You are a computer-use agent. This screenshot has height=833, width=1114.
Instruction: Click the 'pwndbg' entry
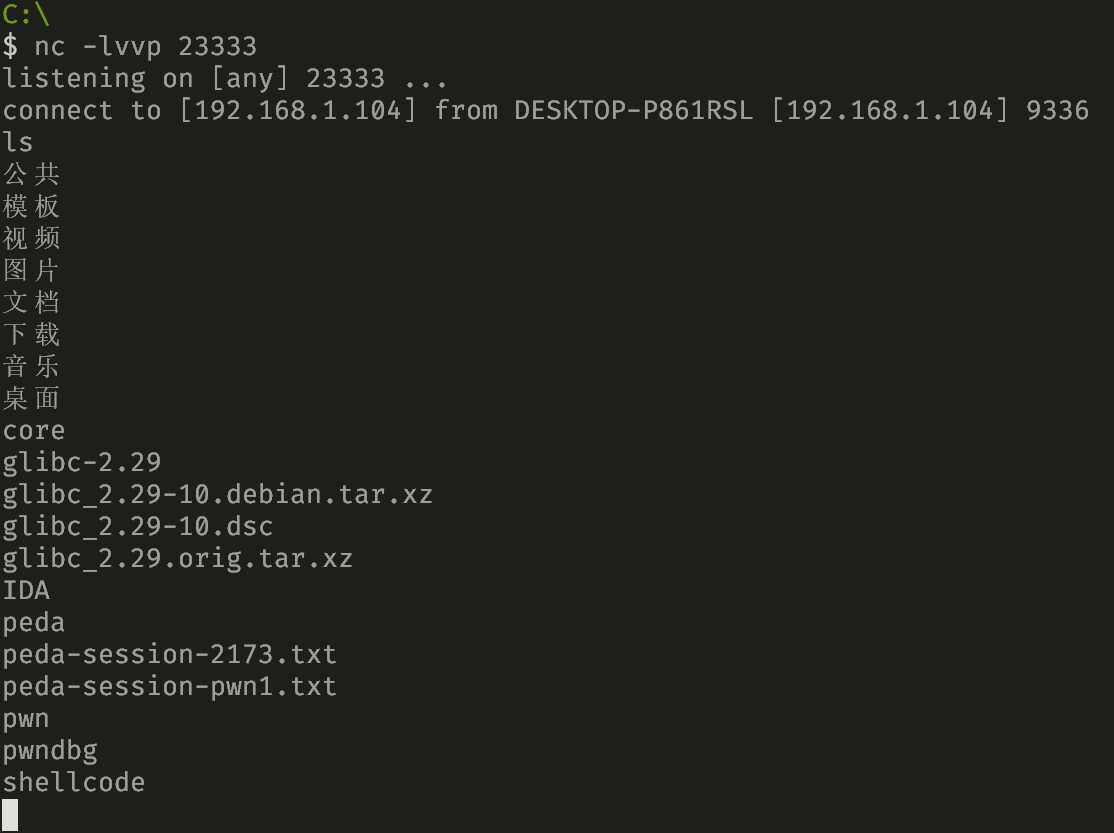pos(50,751)
